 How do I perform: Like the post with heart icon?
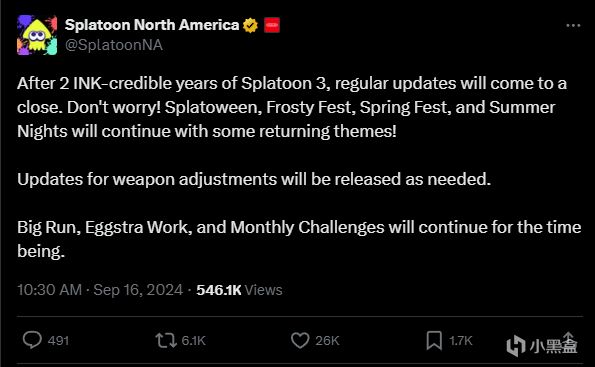300,340
